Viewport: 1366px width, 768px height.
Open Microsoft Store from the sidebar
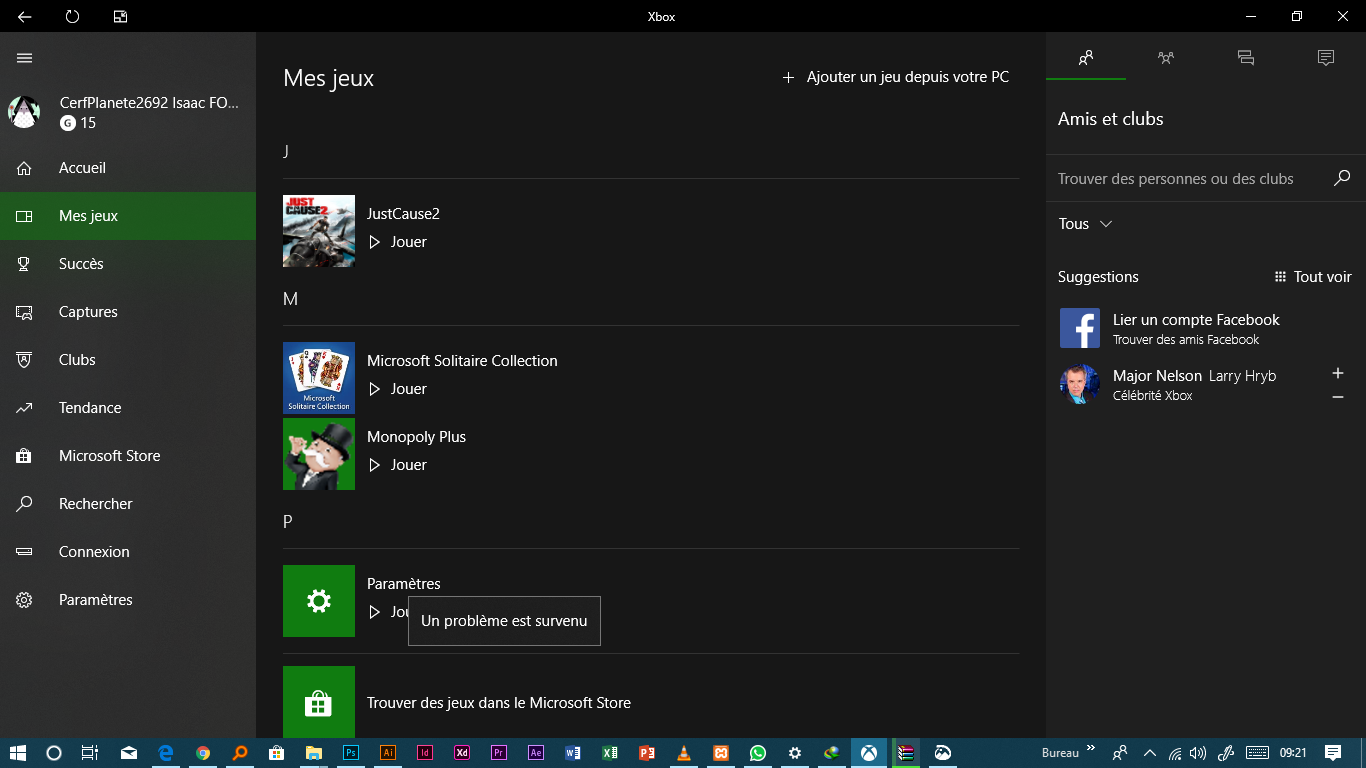[x=128, y=456]
